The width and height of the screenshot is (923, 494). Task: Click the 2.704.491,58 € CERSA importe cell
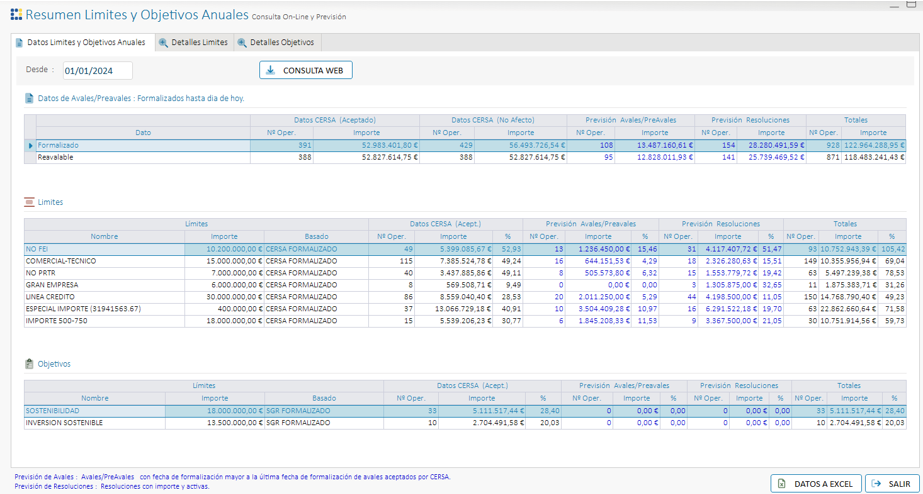(x=482, y=423)
